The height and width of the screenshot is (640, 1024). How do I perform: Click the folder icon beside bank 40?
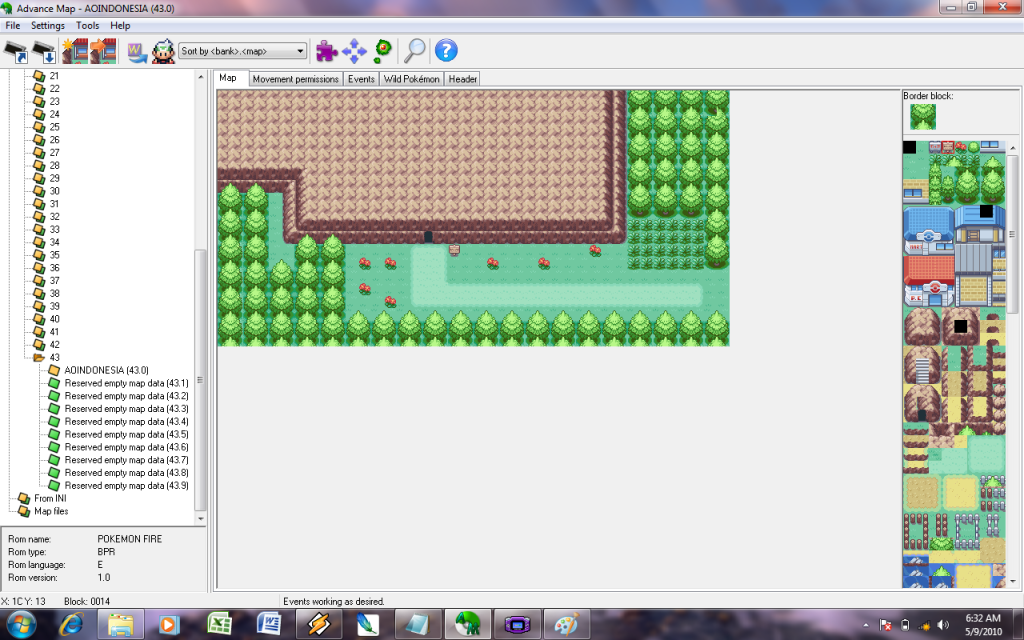point(39,319)
